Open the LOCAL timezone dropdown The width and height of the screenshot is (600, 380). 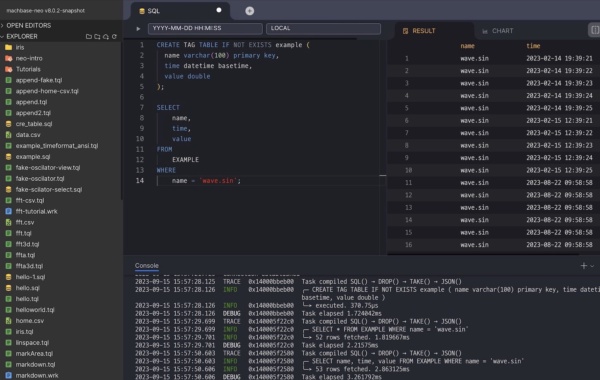[323, 28]
